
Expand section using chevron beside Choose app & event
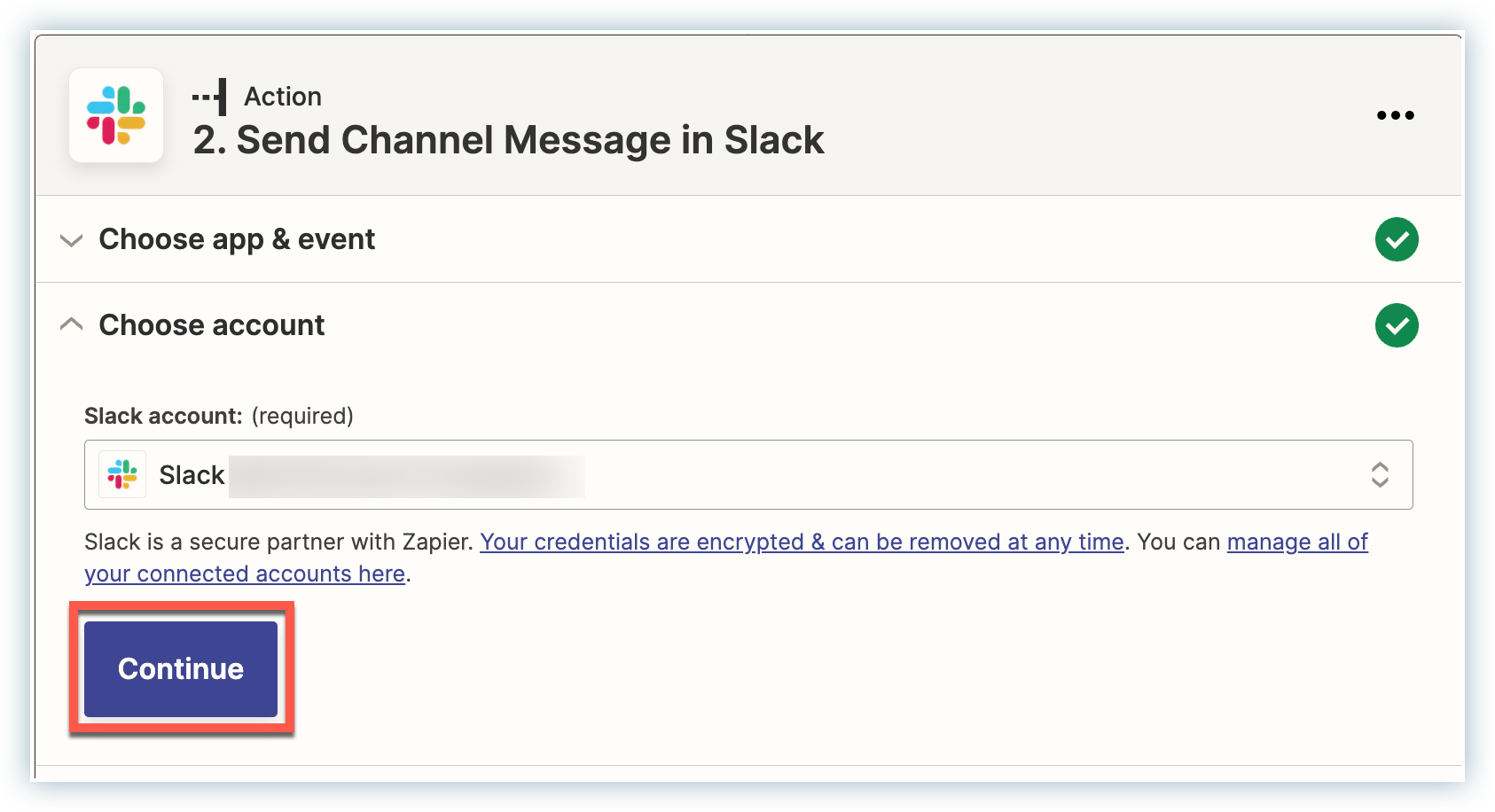(x=71, y=240)
